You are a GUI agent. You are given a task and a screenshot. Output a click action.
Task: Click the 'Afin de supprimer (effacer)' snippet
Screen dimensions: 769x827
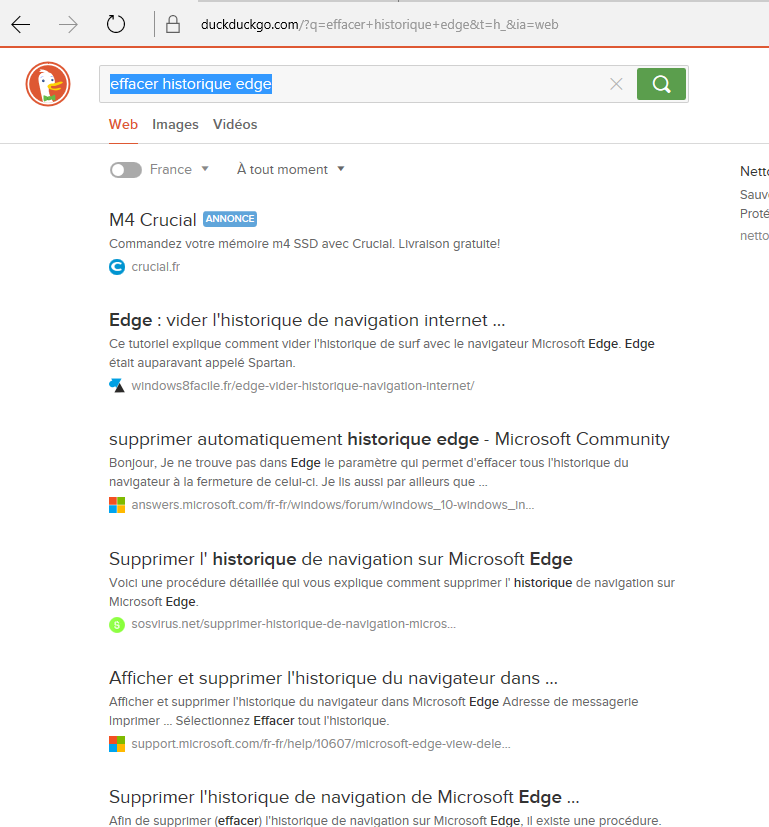pos(385,820)
